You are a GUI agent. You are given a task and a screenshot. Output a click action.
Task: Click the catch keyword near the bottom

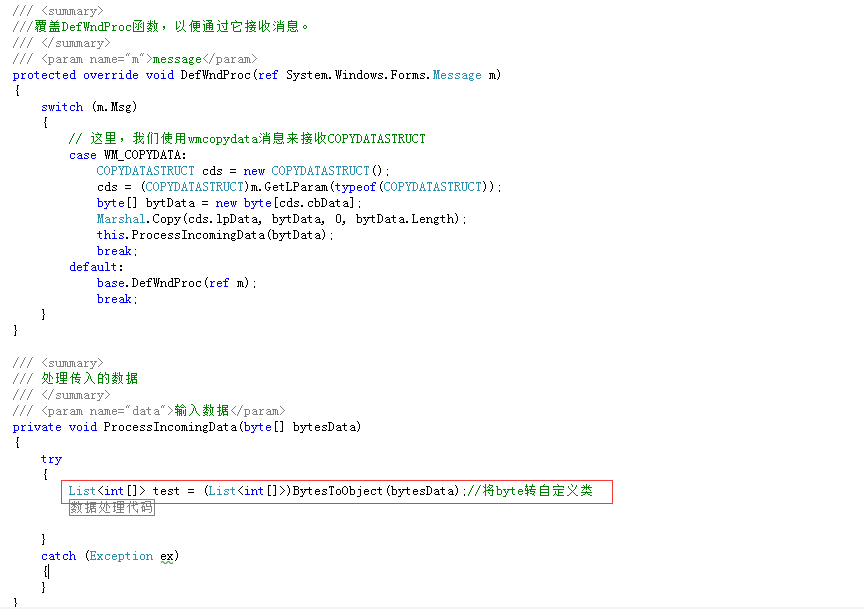coord(58,555)
